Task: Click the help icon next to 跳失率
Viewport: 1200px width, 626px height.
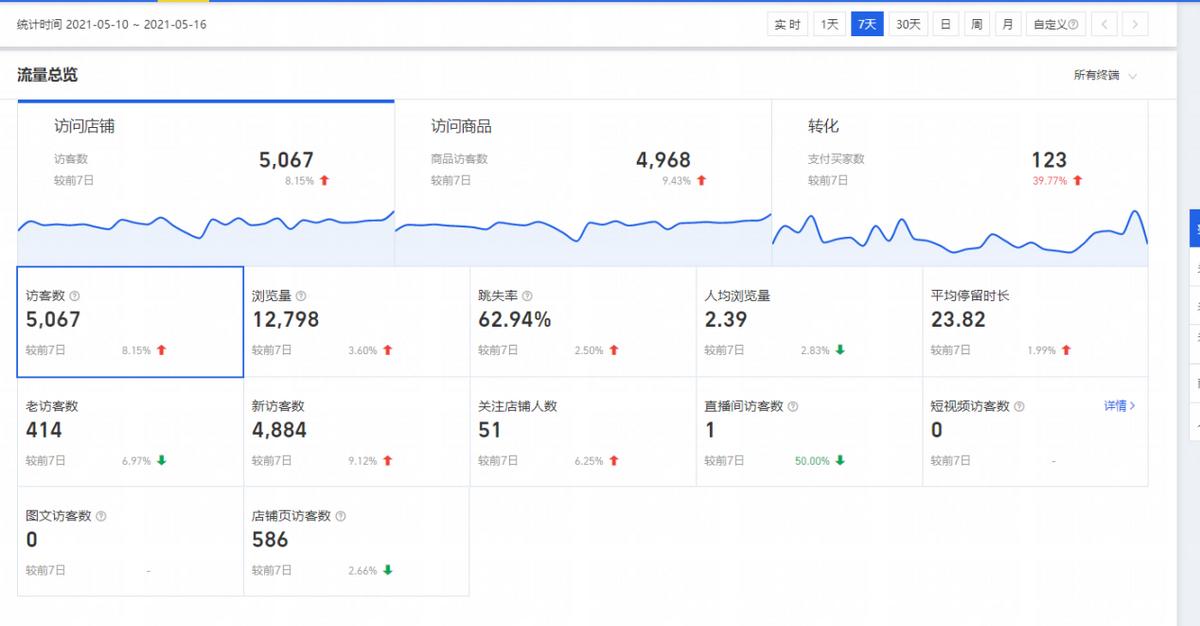Action: (x=527, y=295)
